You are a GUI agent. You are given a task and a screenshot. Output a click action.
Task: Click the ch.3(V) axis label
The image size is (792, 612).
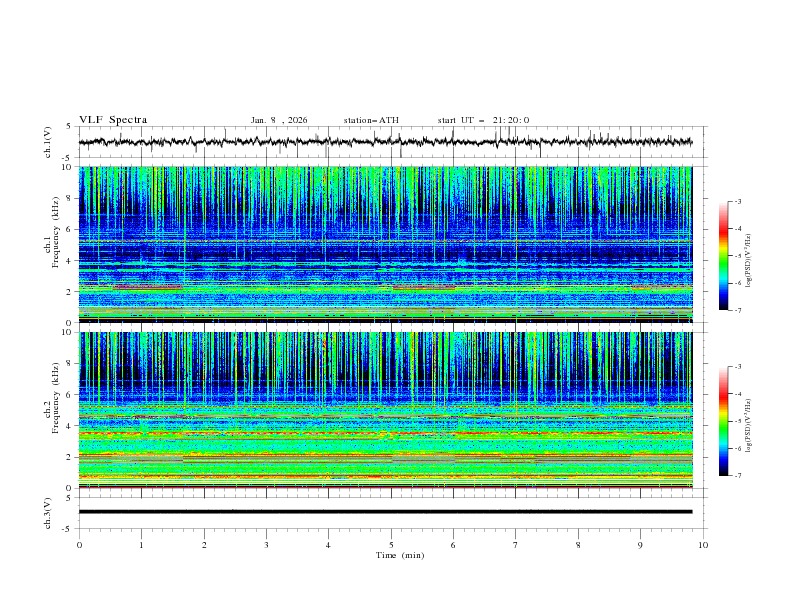click(x=49, y=511)
